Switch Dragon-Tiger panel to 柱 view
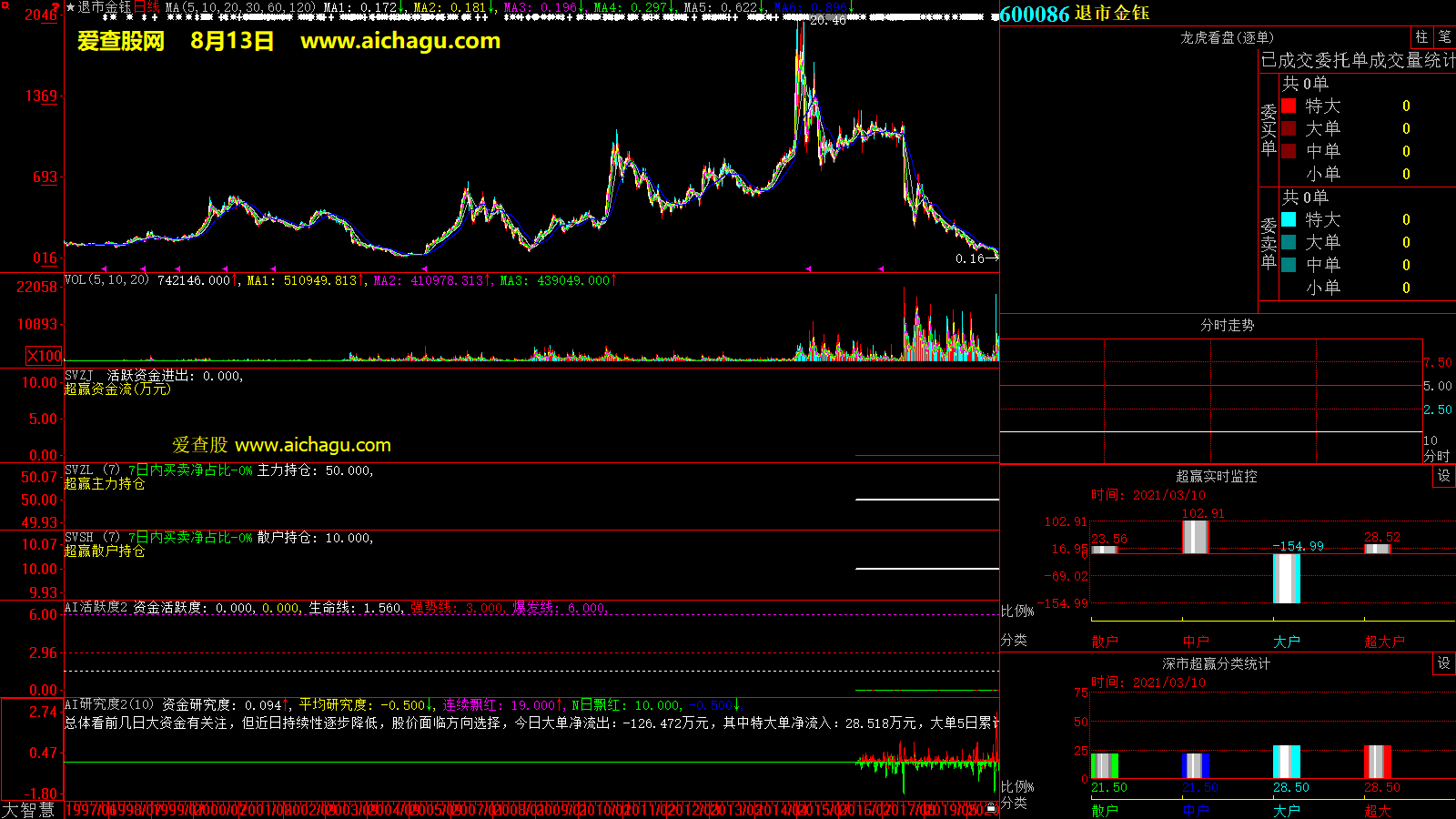1456x819 pixels. point(1421,37)
